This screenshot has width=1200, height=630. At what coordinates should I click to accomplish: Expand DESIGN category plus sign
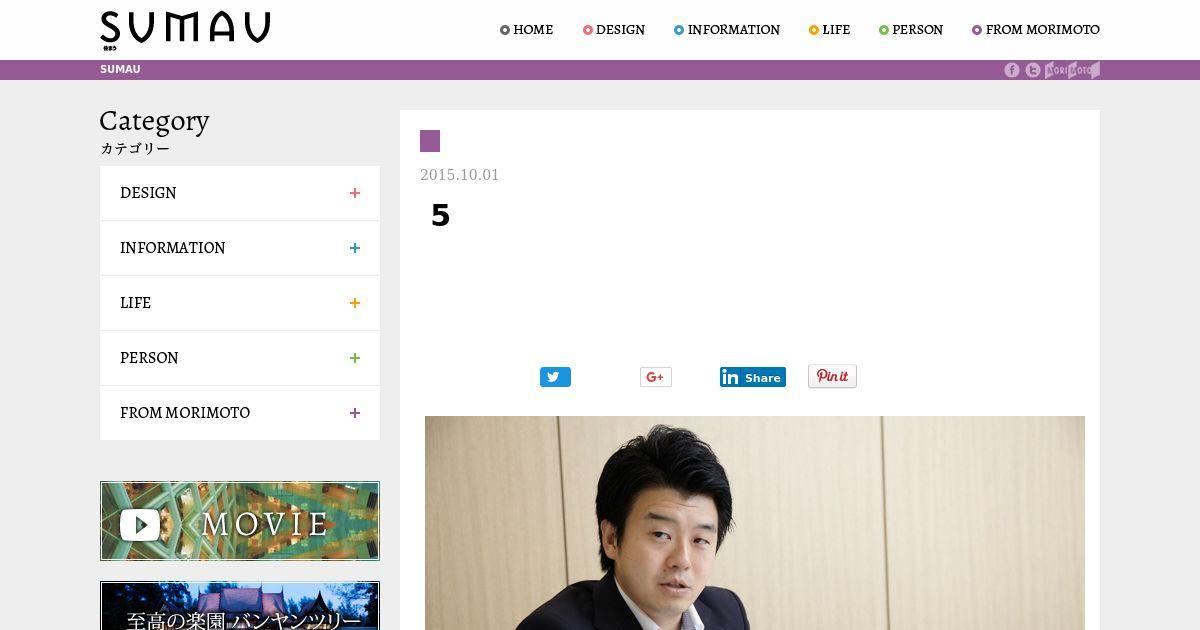click(x=354, y=193)
